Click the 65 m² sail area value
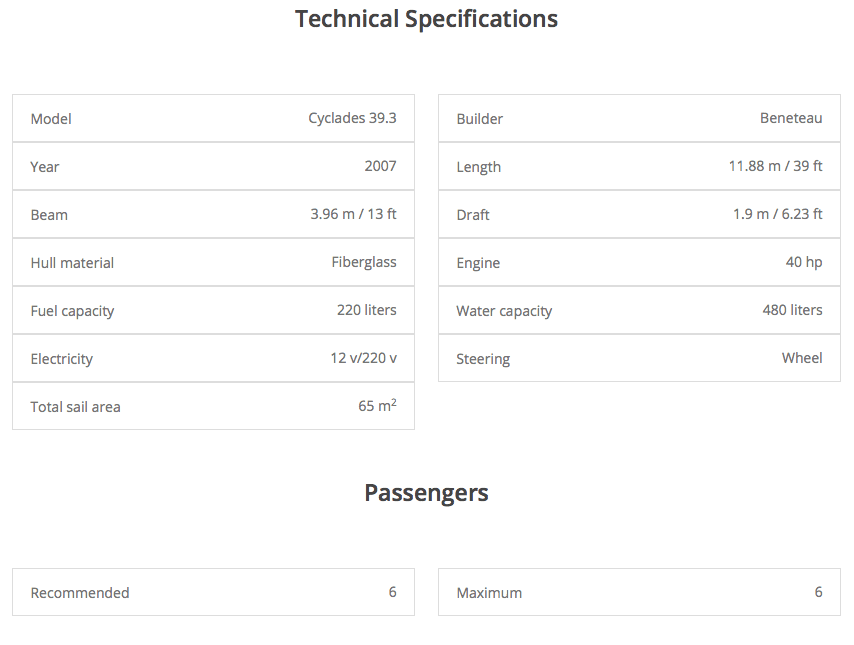Screen dimensions: 854x645 coord(377,406)
